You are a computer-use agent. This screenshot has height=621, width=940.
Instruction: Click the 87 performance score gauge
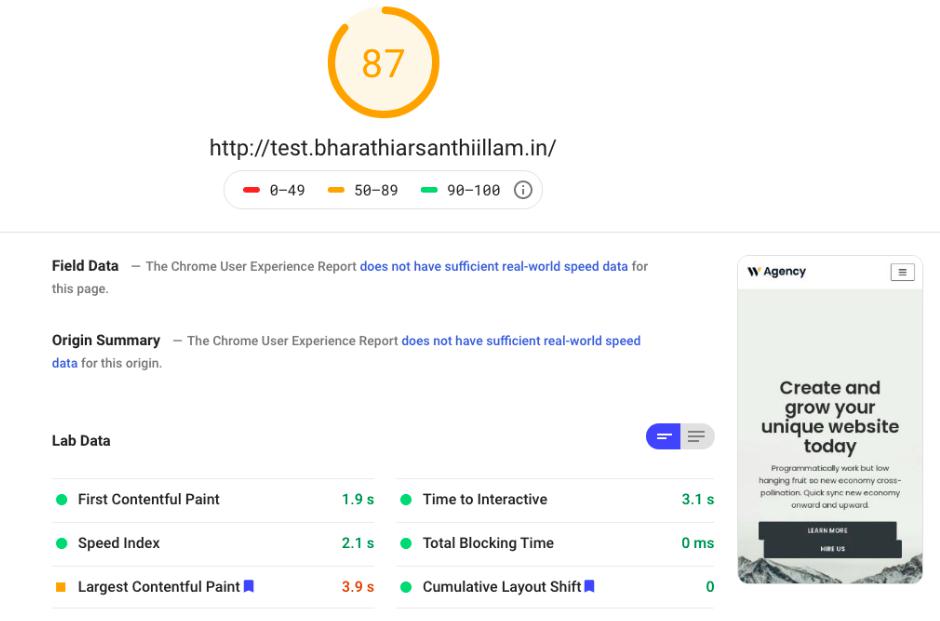pyautogui.click(x=383, y=63)
